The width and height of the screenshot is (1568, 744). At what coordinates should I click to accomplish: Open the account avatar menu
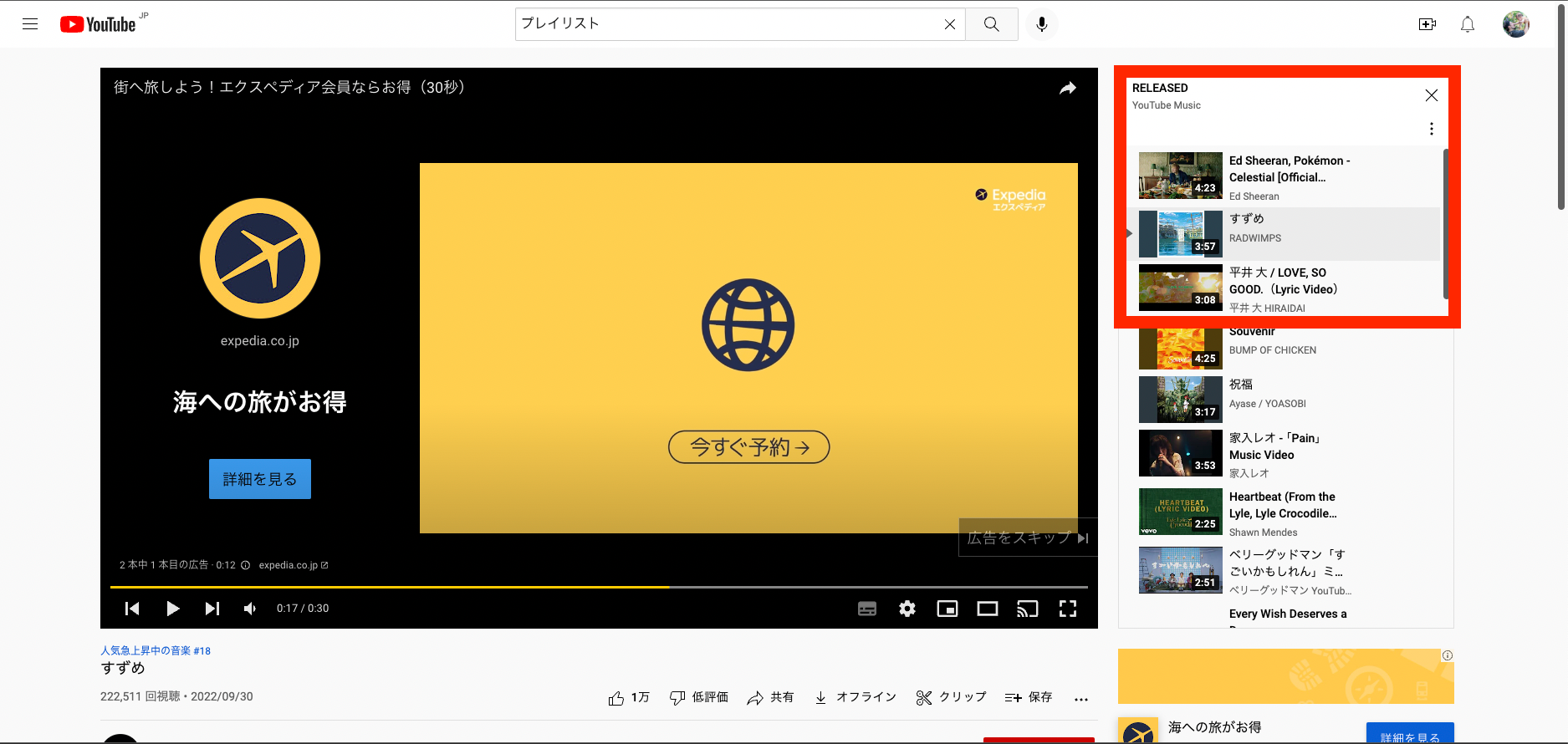point(1516,24)
